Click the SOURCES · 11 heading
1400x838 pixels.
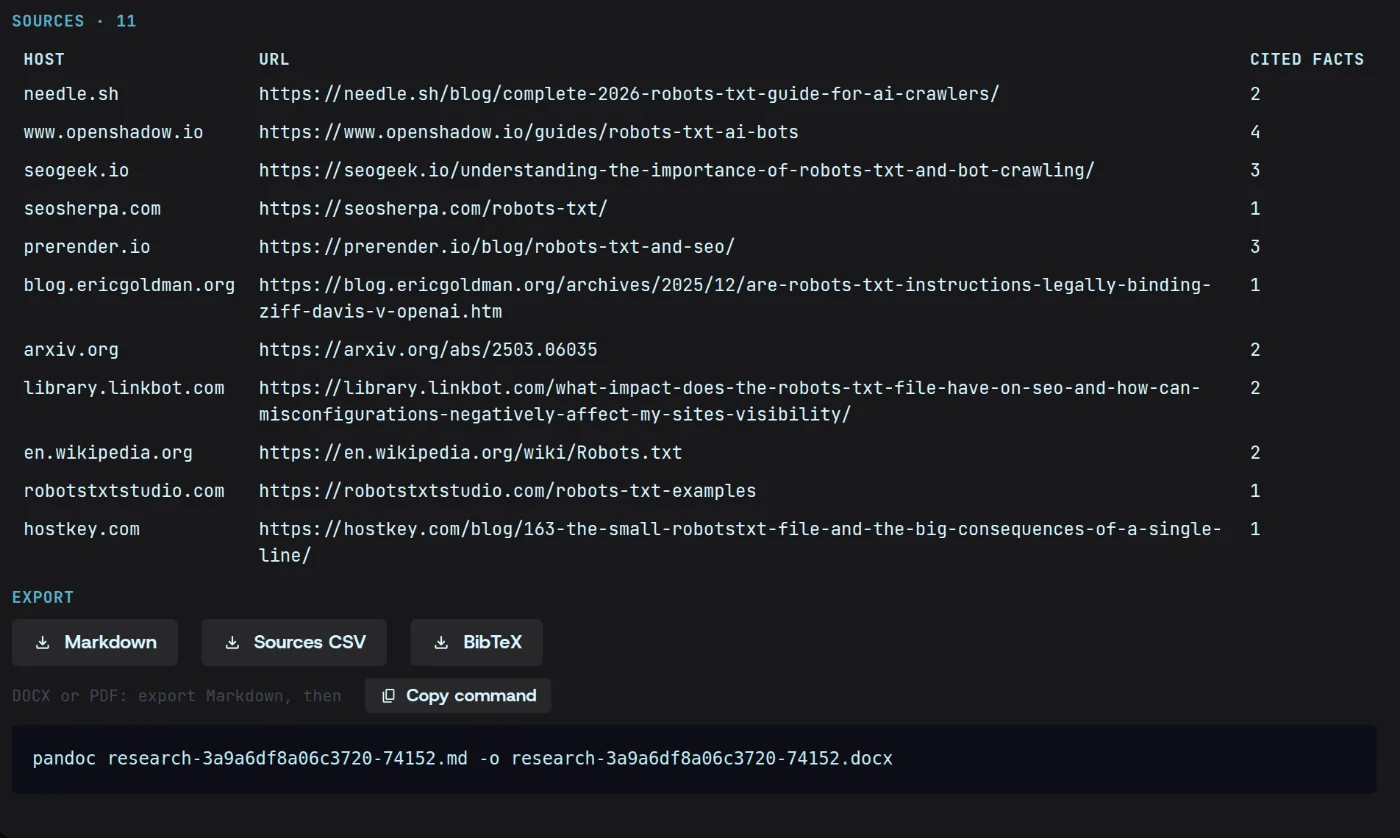click(x=74, y=21)
